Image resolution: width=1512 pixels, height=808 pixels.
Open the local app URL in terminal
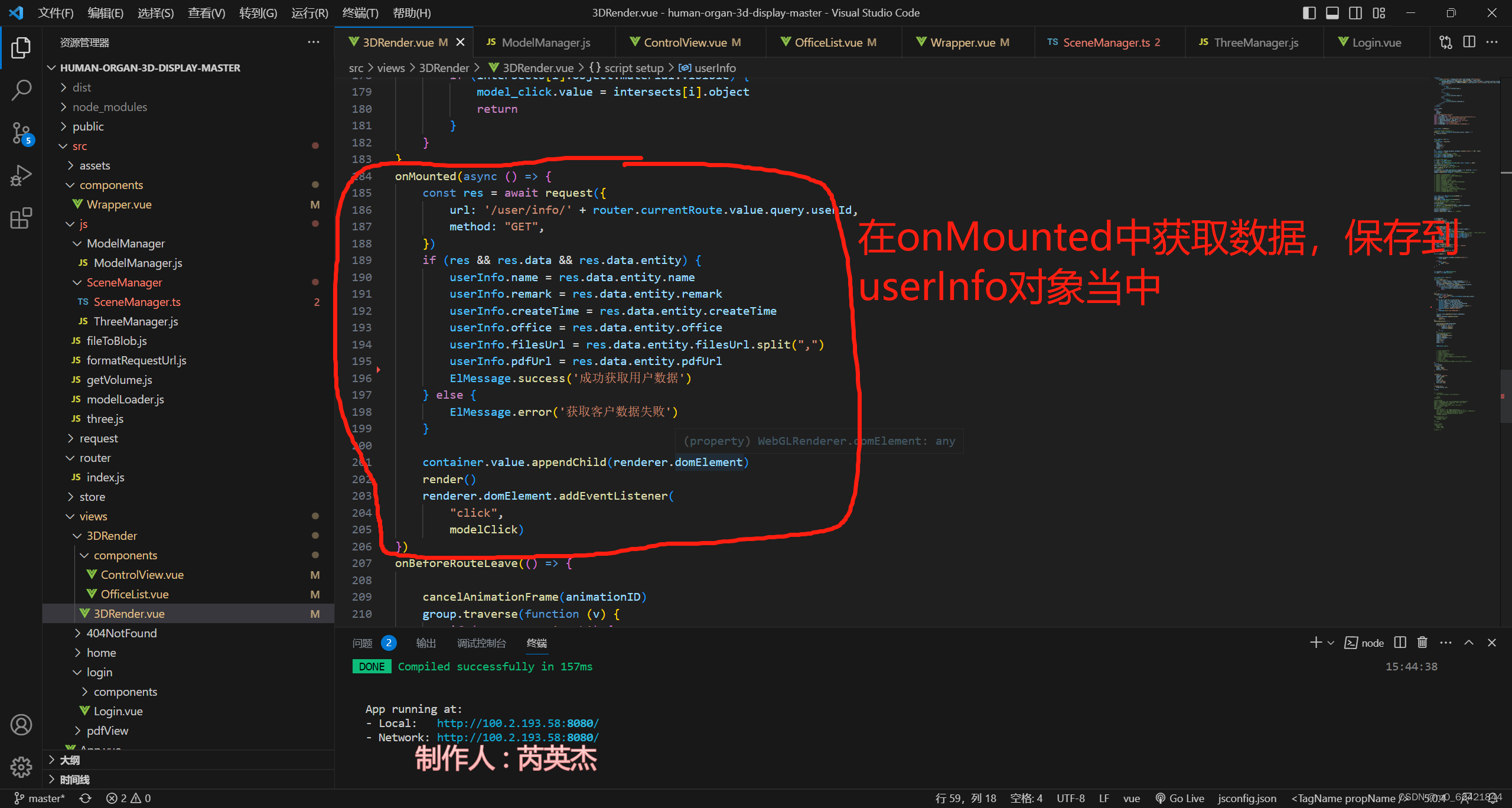tap(517, 723)
